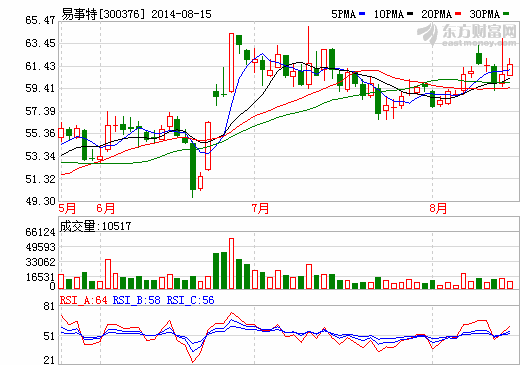Click the RSI_B:58 indicator label
The width and height of the screenshot is (520, 365).
pos(136,300)
